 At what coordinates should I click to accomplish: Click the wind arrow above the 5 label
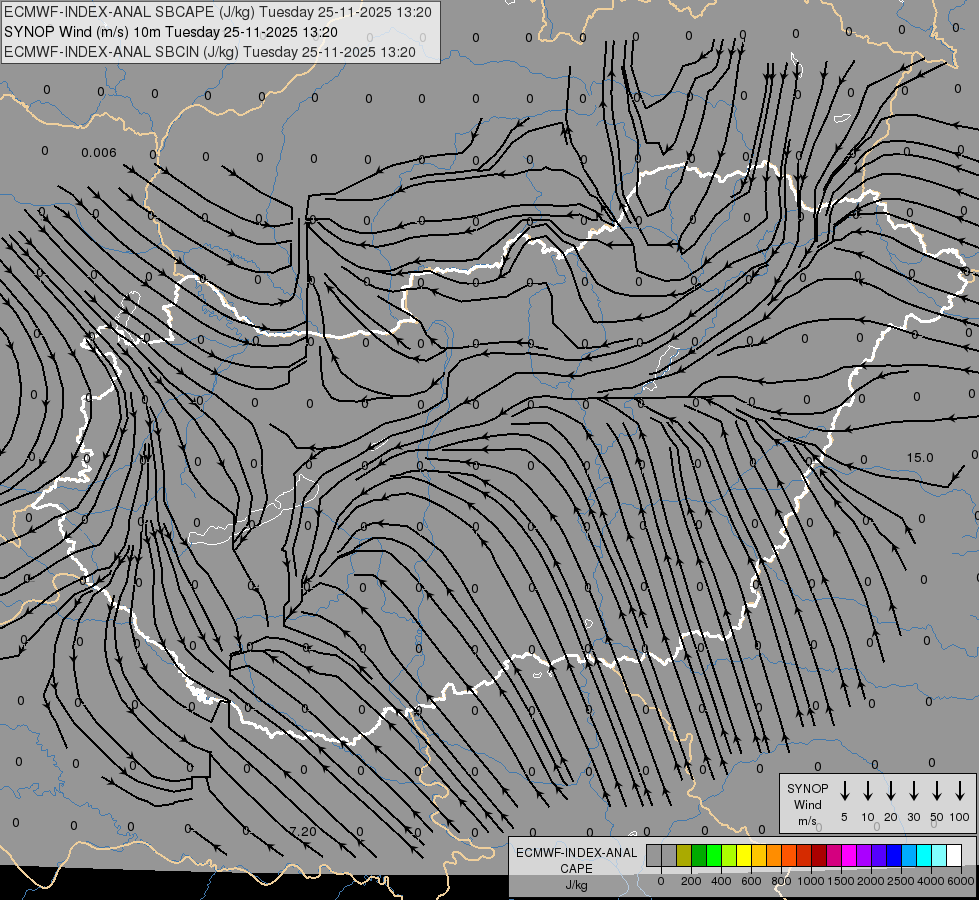click(x=844, y=790)
